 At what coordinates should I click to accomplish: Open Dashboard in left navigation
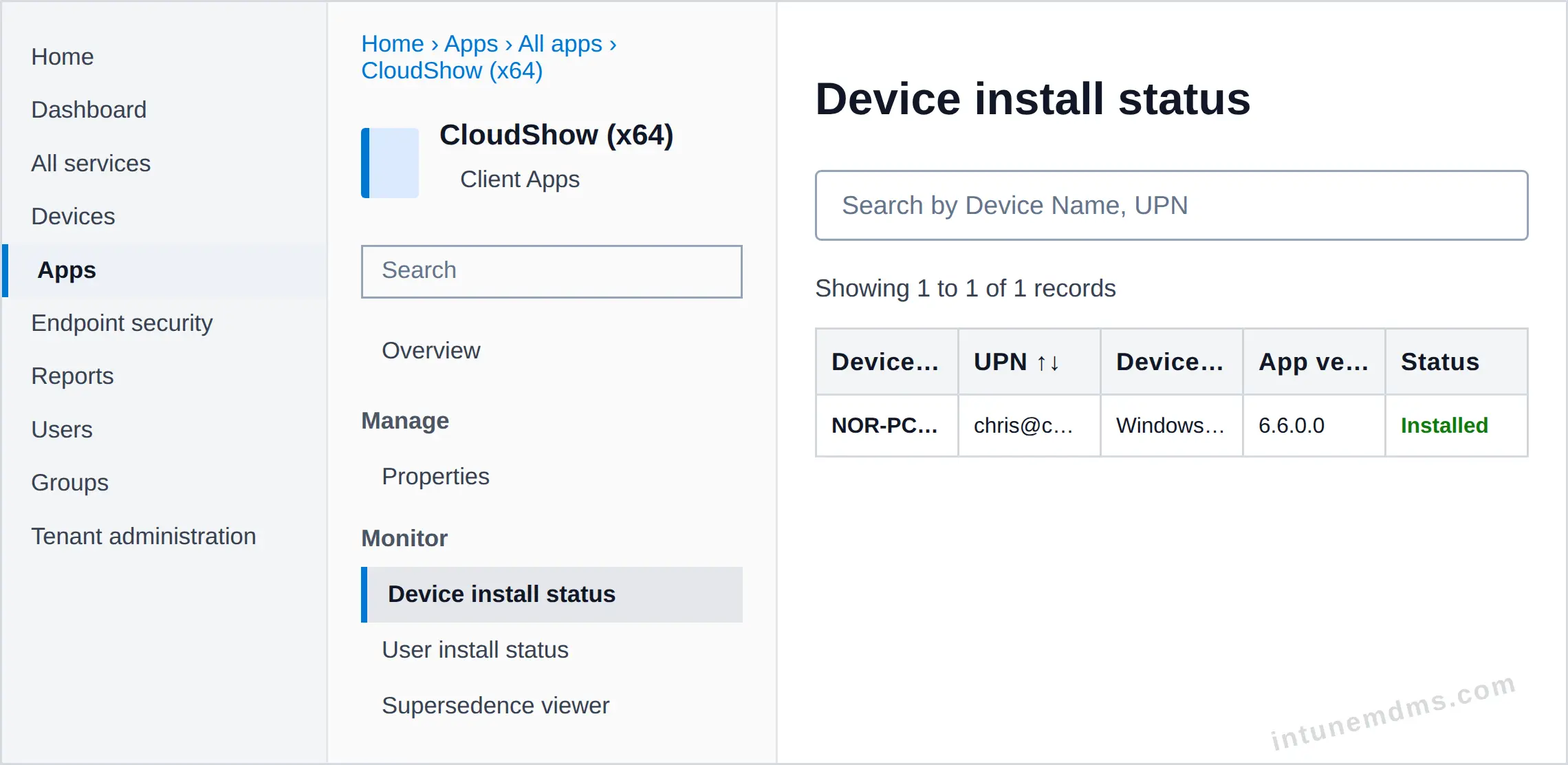pyautogui.click(x=89, y=109)
